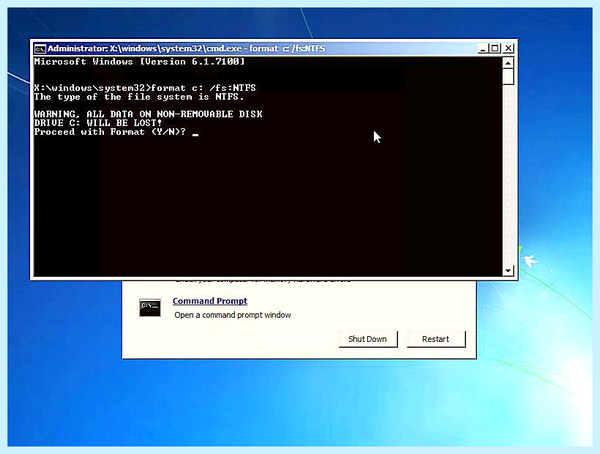Screen dimensions: 600x454
Task: Click 'WARNING, ALL DATA ON NON-REMOVABLE DISK' line
Action: (148, 114)
